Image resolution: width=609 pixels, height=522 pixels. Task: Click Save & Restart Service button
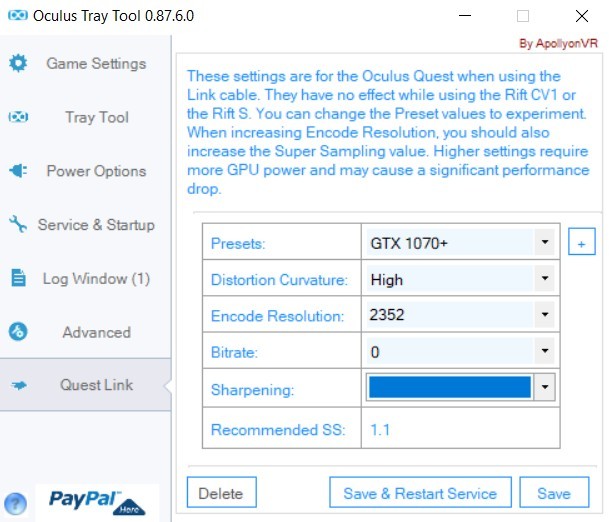[420, 492]
